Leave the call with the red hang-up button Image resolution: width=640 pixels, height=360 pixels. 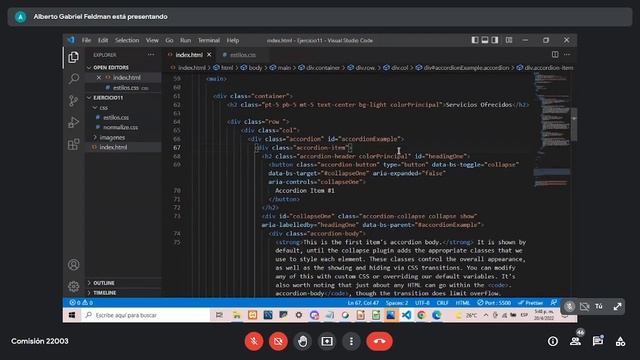pyautogui.click(x=380, y=341)
